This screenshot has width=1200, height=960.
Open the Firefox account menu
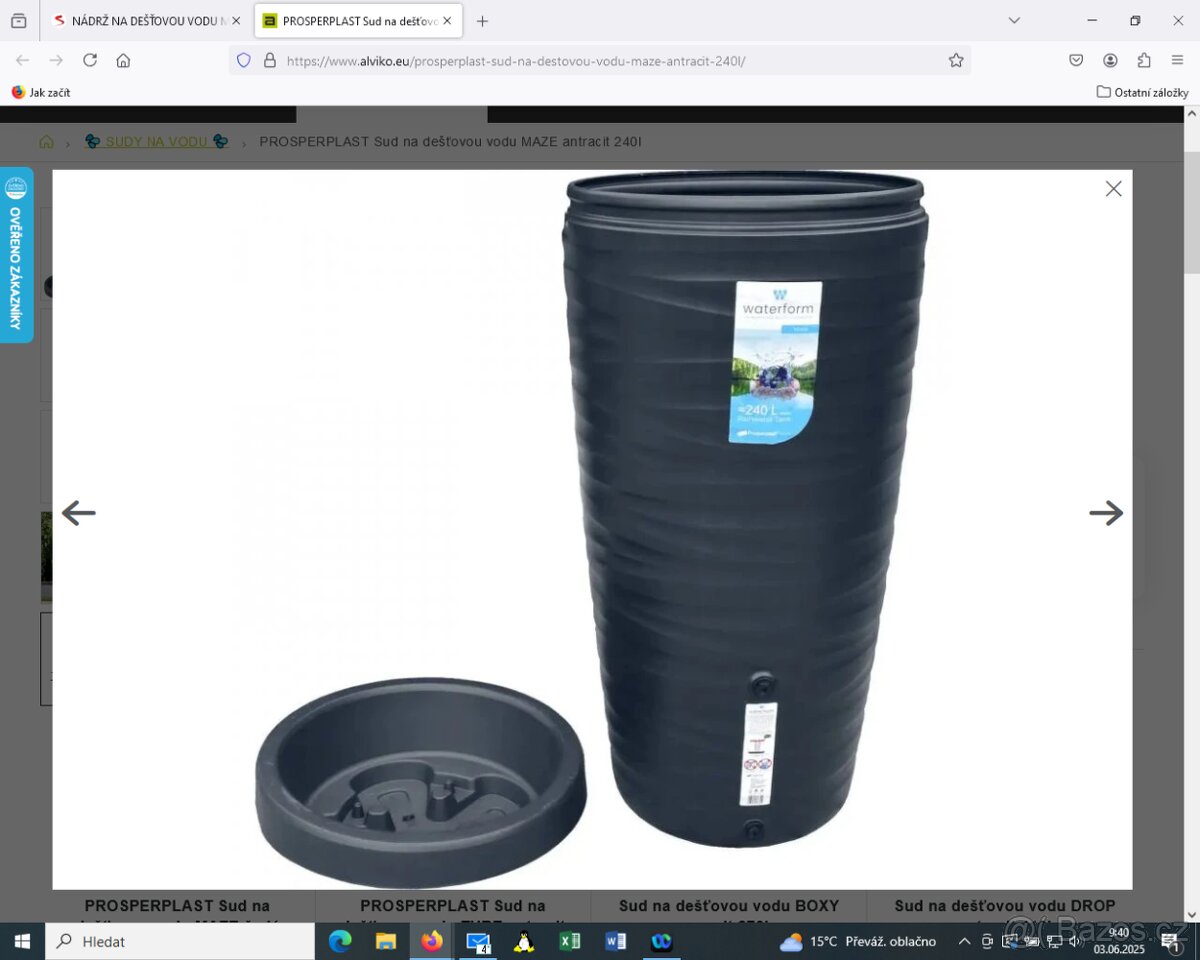pyautogui.click(x=1110, y=60)
